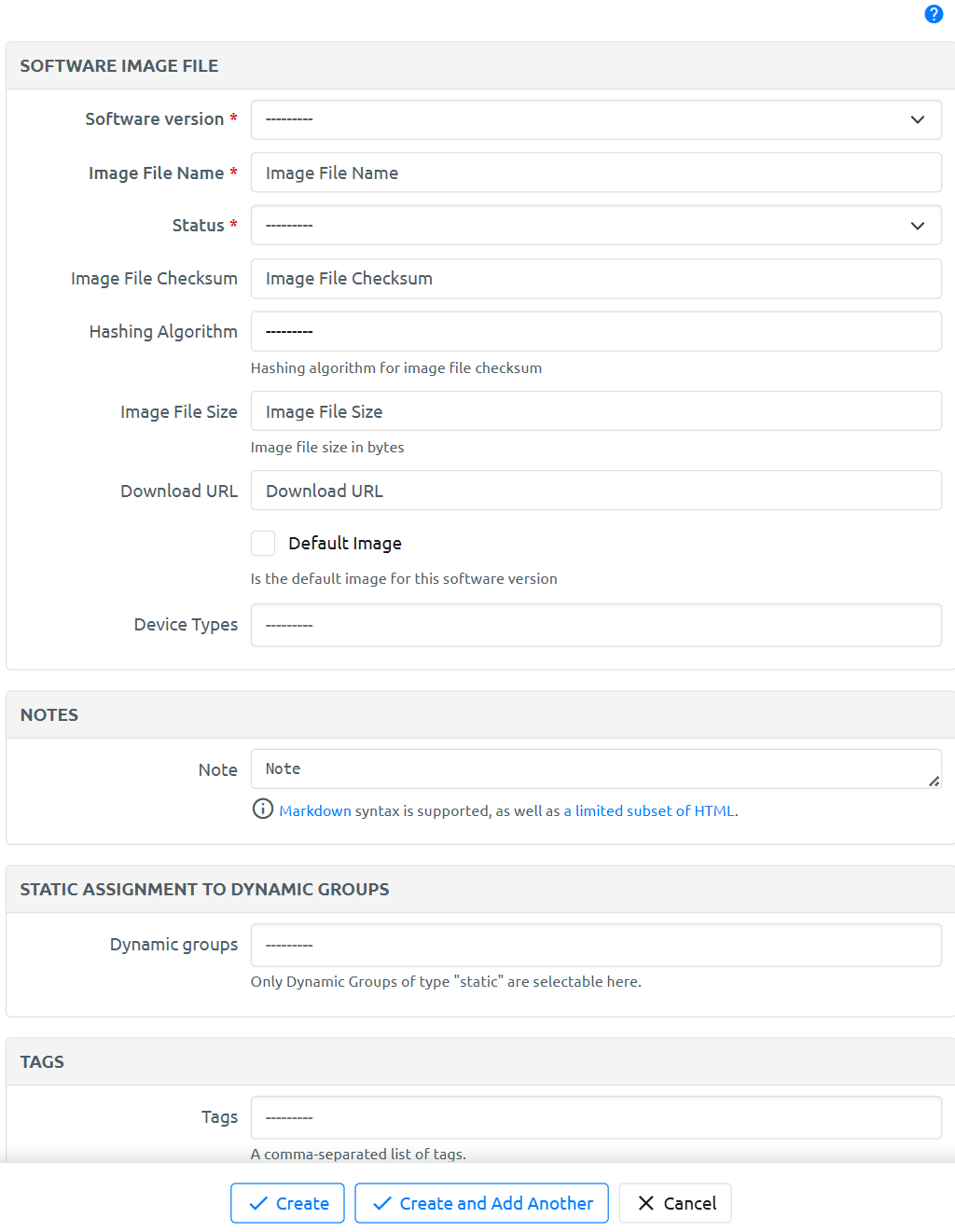Click the blue help question mark icon
Viewport: 955px width, 1232px height.
[x=934, y=14]
